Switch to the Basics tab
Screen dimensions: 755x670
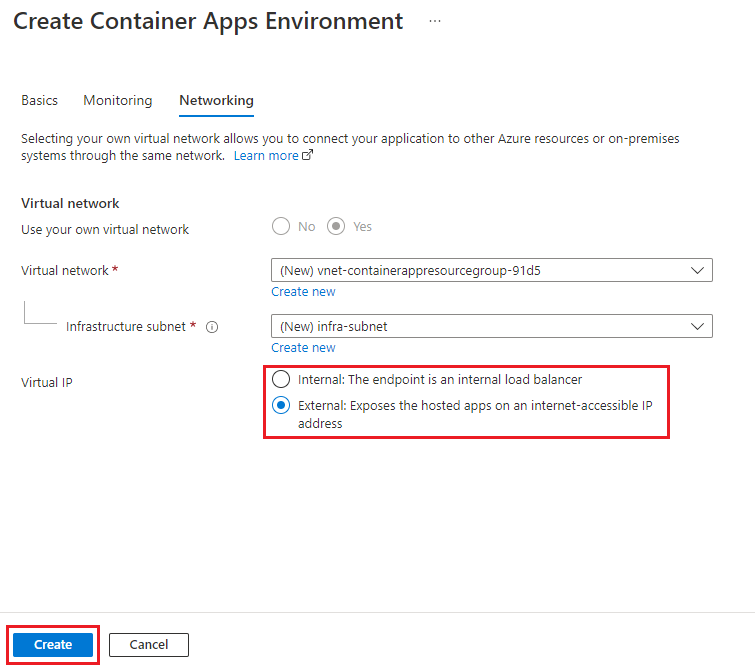point(40,101)
